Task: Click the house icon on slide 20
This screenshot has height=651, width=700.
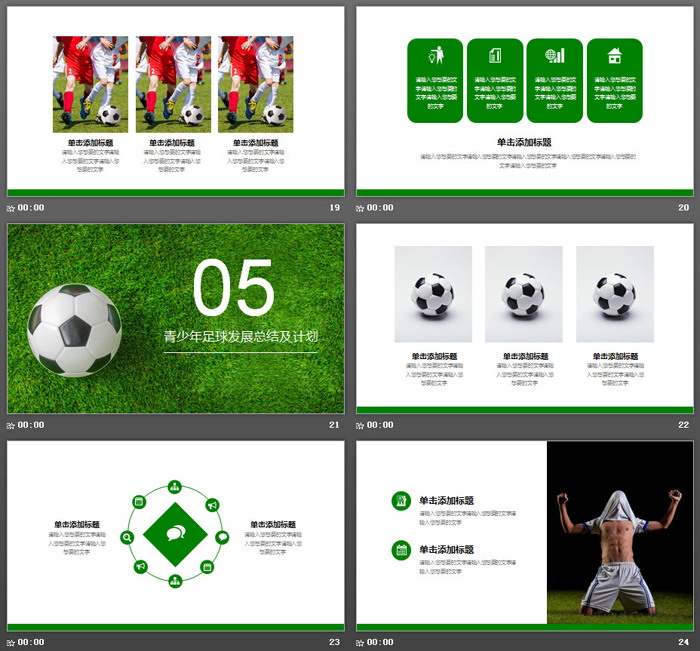Action: [x=614, y=56]
